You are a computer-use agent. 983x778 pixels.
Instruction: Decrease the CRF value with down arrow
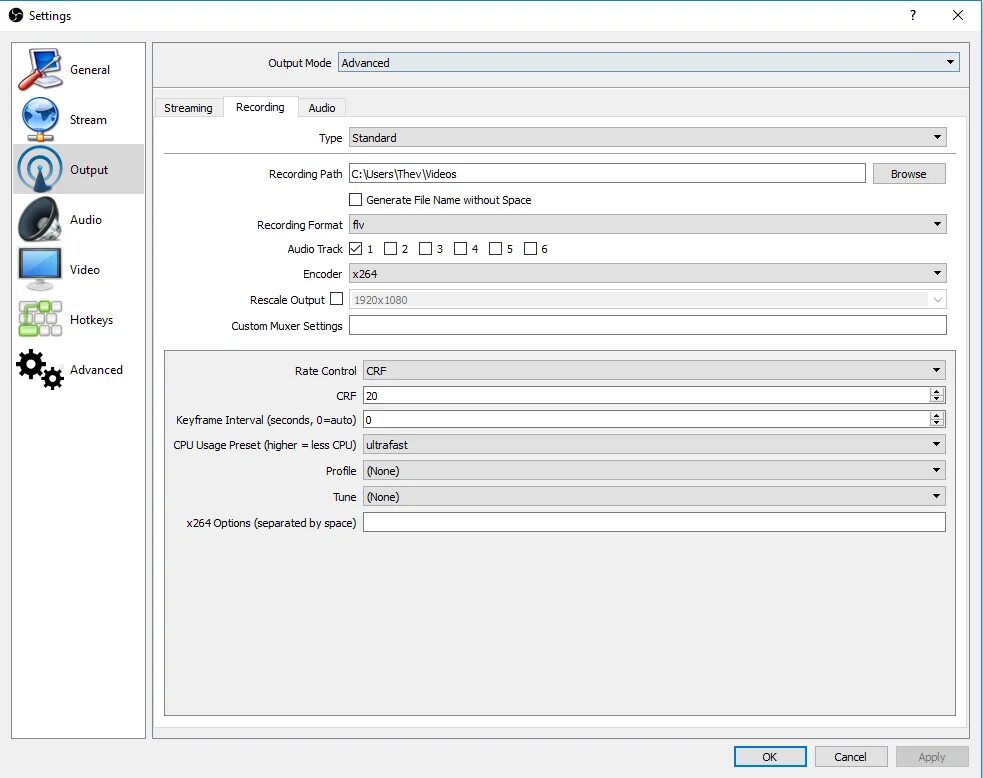pyautogui.click(x=937, y=399)
